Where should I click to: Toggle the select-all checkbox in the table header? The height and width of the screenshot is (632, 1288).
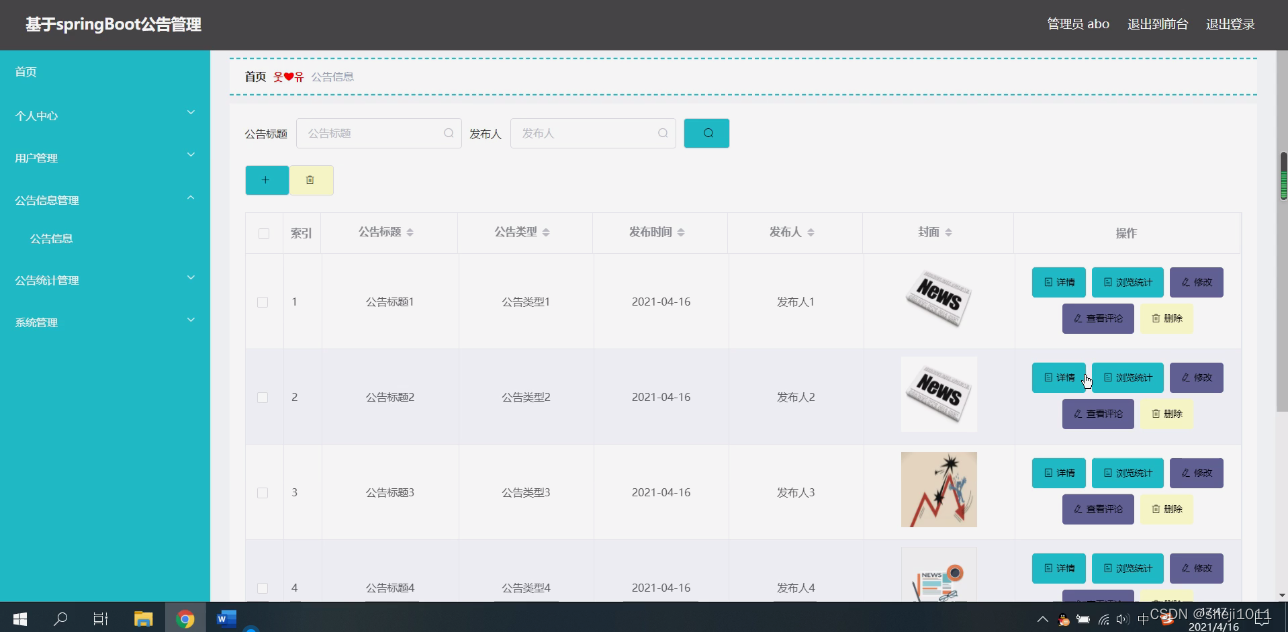click(x=262, y=231)
